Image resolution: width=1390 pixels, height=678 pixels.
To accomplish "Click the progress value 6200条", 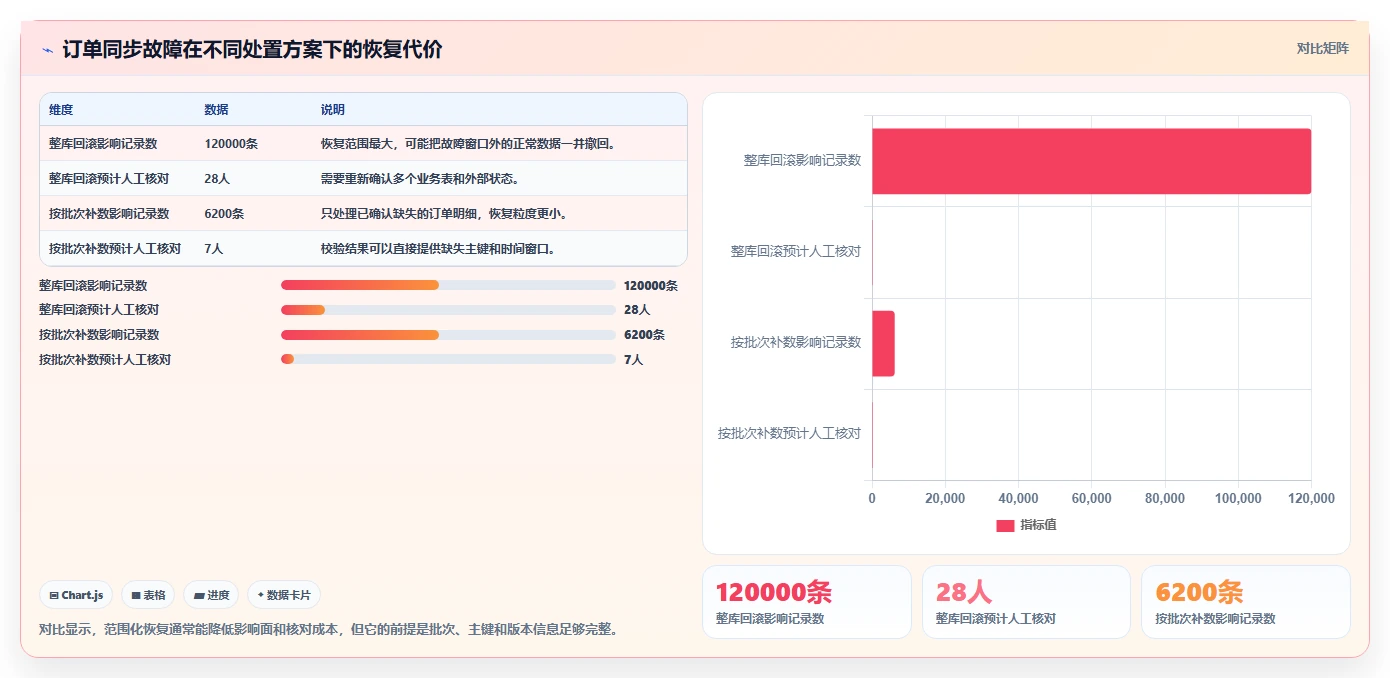I will tap(644, 335).
